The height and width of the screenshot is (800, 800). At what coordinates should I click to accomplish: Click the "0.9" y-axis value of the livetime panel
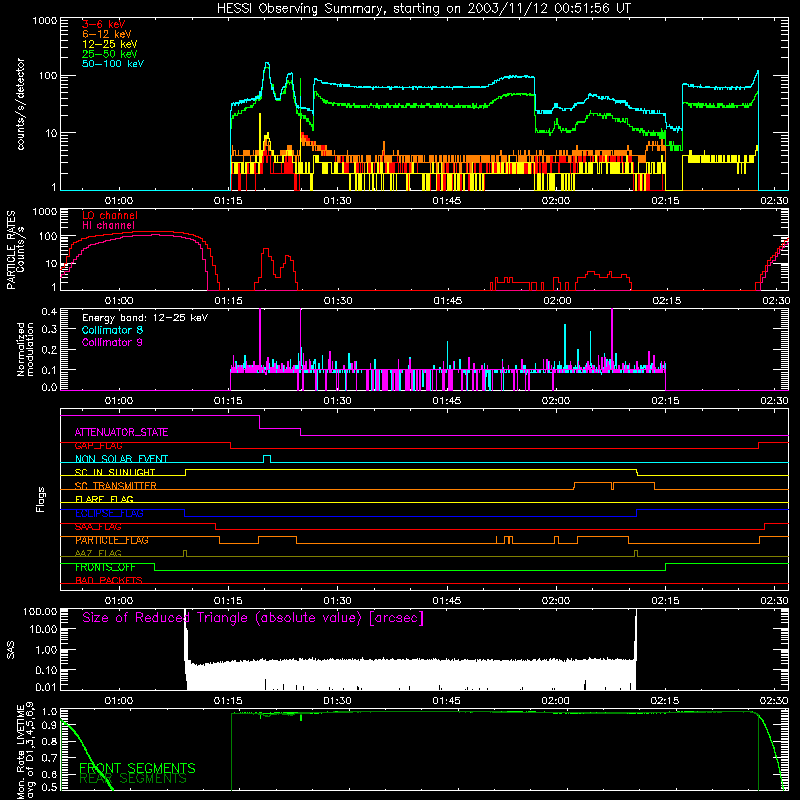click(x=49, y=725)
